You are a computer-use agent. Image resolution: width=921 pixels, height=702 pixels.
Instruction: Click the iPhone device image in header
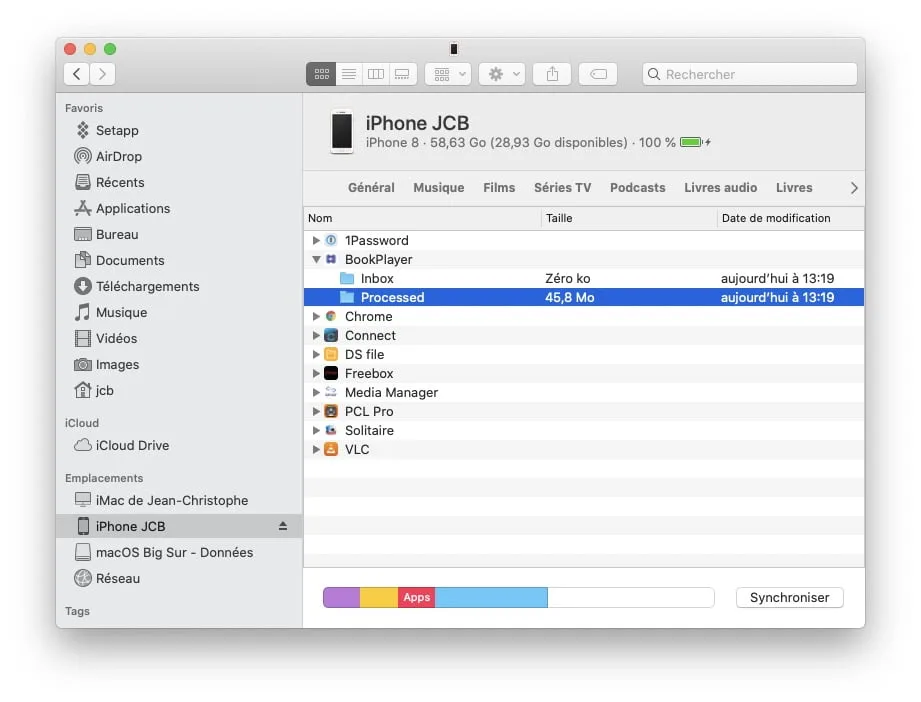coord(342,132)
